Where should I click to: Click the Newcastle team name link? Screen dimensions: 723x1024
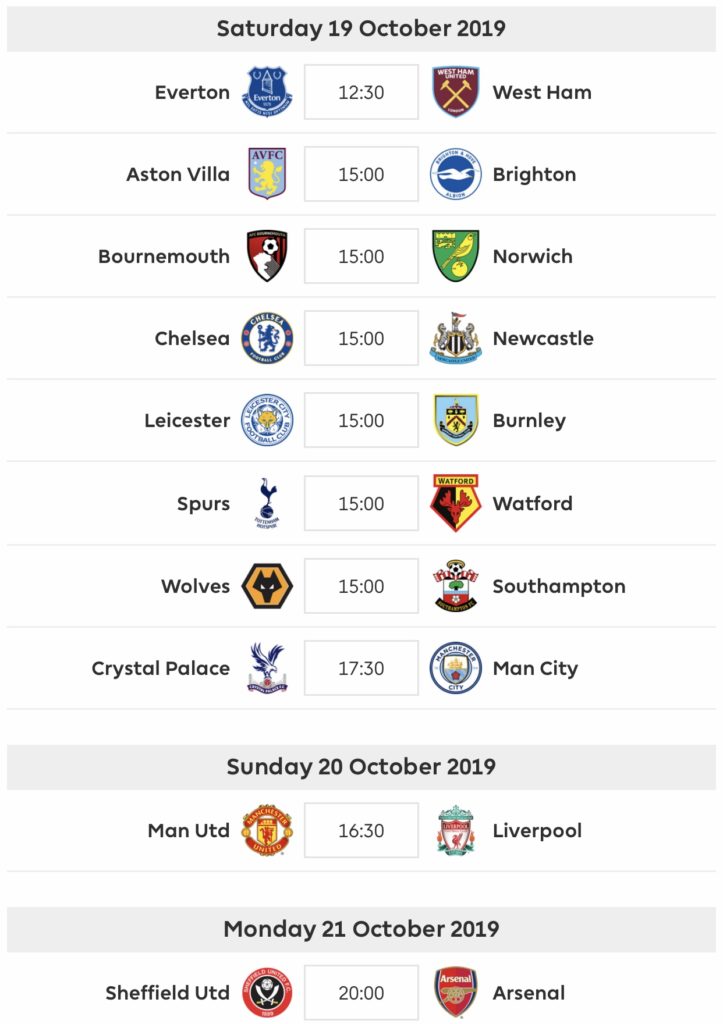[x=543, y=338]
